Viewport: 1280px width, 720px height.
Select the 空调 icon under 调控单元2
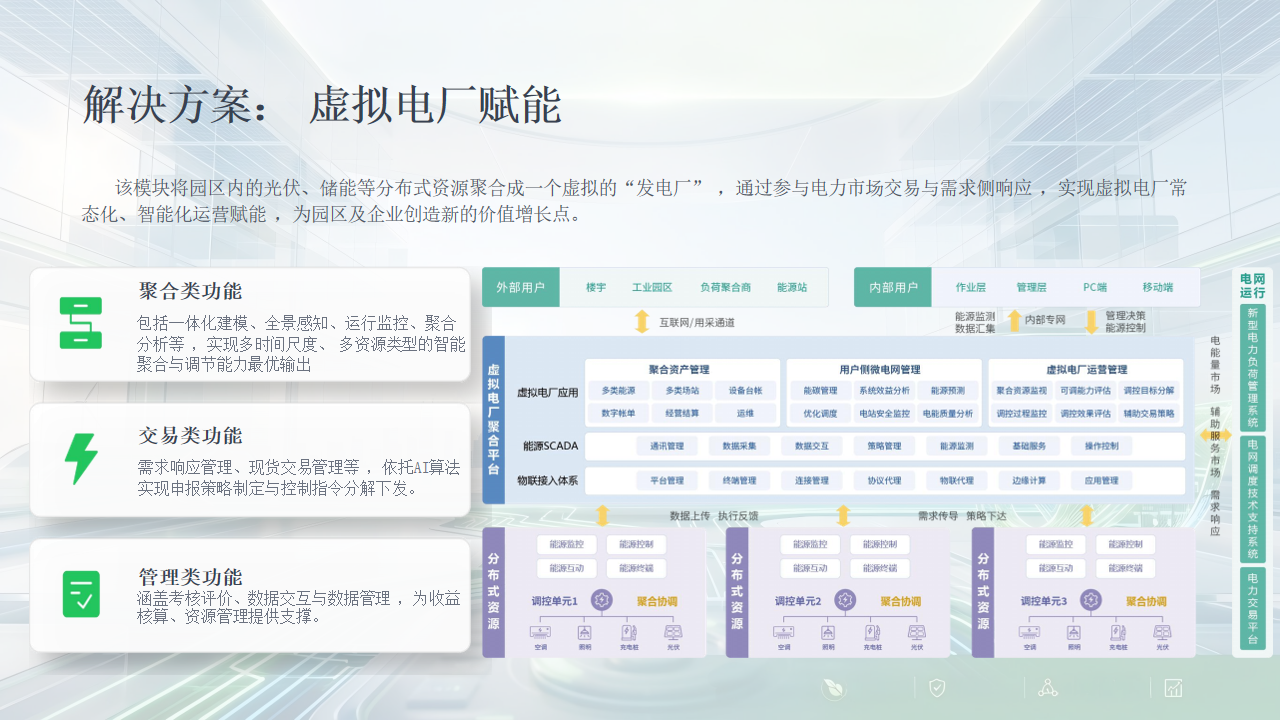[x=784, y=632]
